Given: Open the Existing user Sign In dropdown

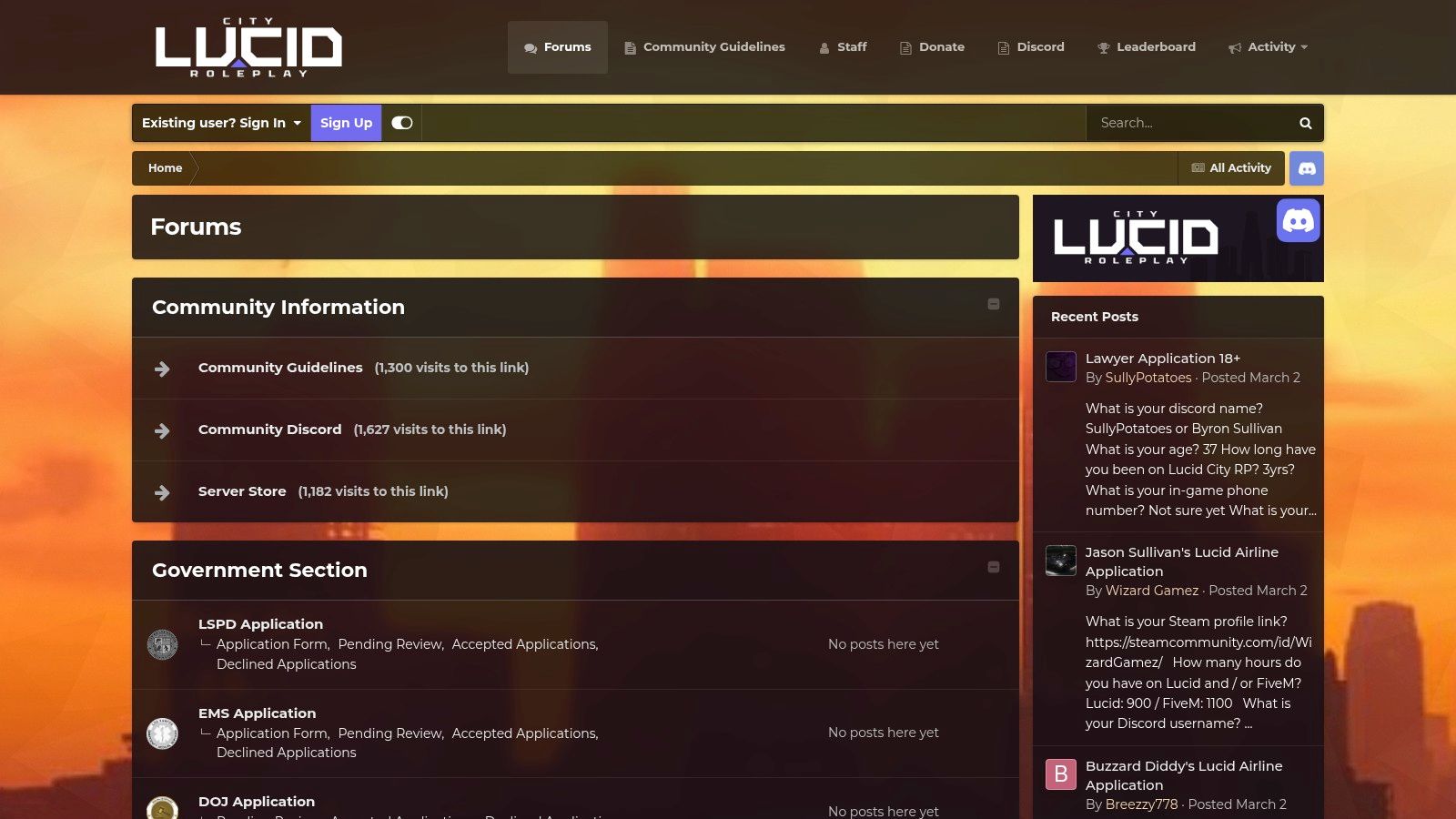Looking at the screenshot, I should coord(221,123).
